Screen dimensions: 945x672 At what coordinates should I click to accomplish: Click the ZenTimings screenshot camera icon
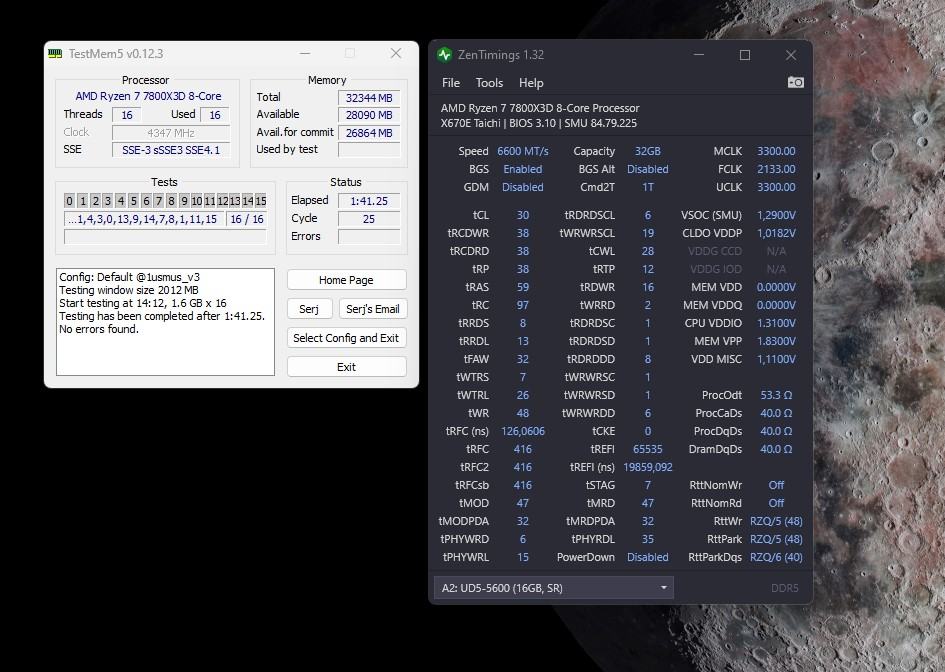(x=796, y=83)
